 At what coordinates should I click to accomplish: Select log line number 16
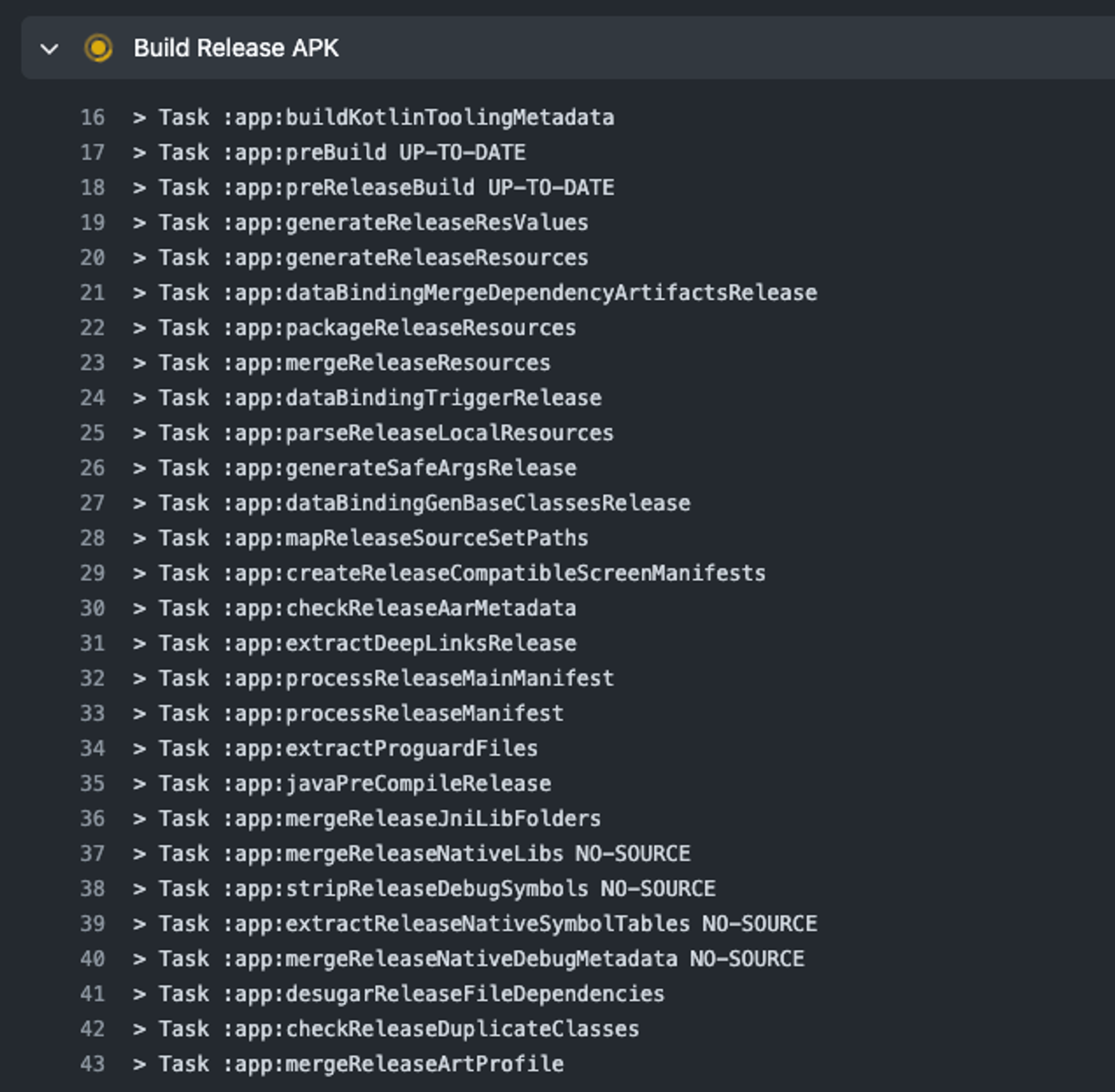coord(93,118)
